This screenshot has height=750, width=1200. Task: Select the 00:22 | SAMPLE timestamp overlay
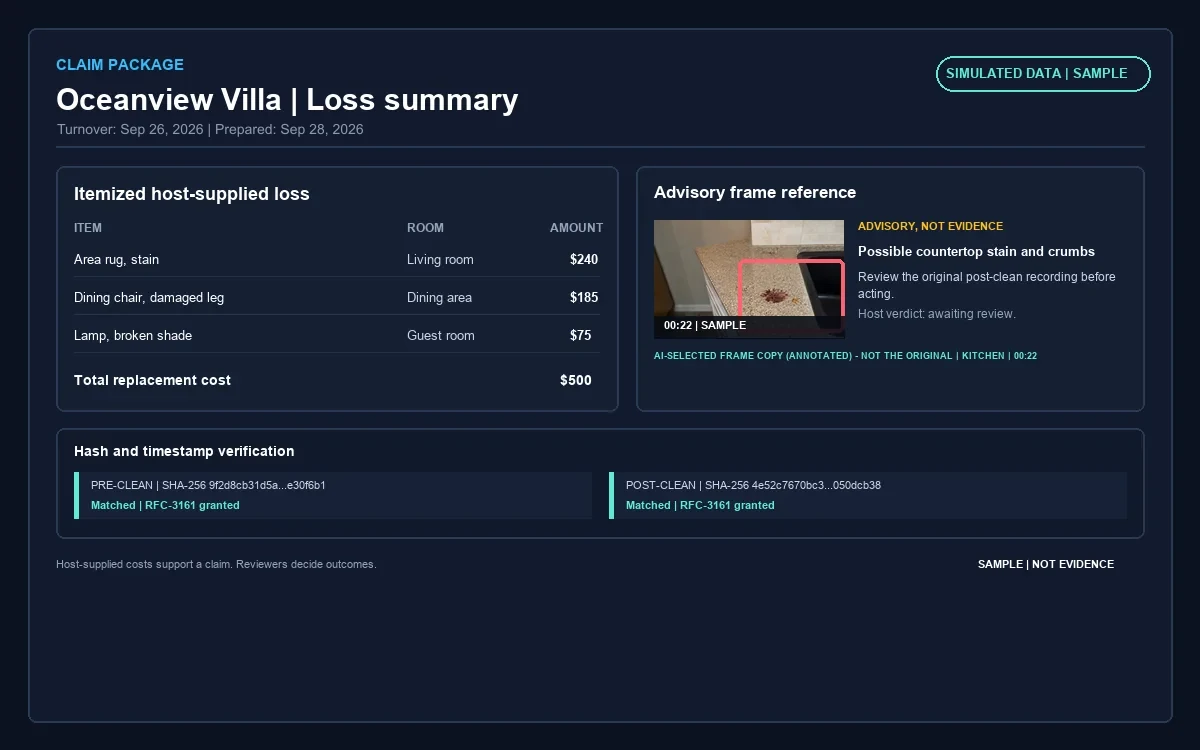705,325
